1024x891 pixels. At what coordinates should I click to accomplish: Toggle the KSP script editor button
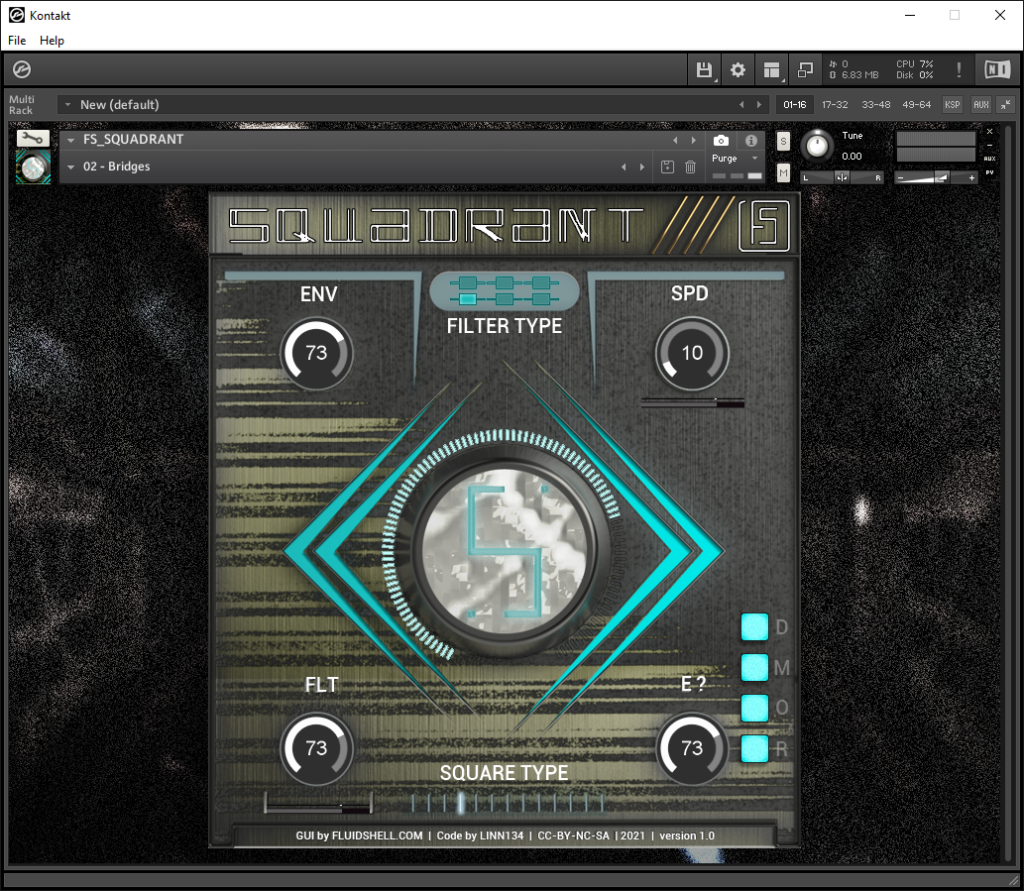952,105
